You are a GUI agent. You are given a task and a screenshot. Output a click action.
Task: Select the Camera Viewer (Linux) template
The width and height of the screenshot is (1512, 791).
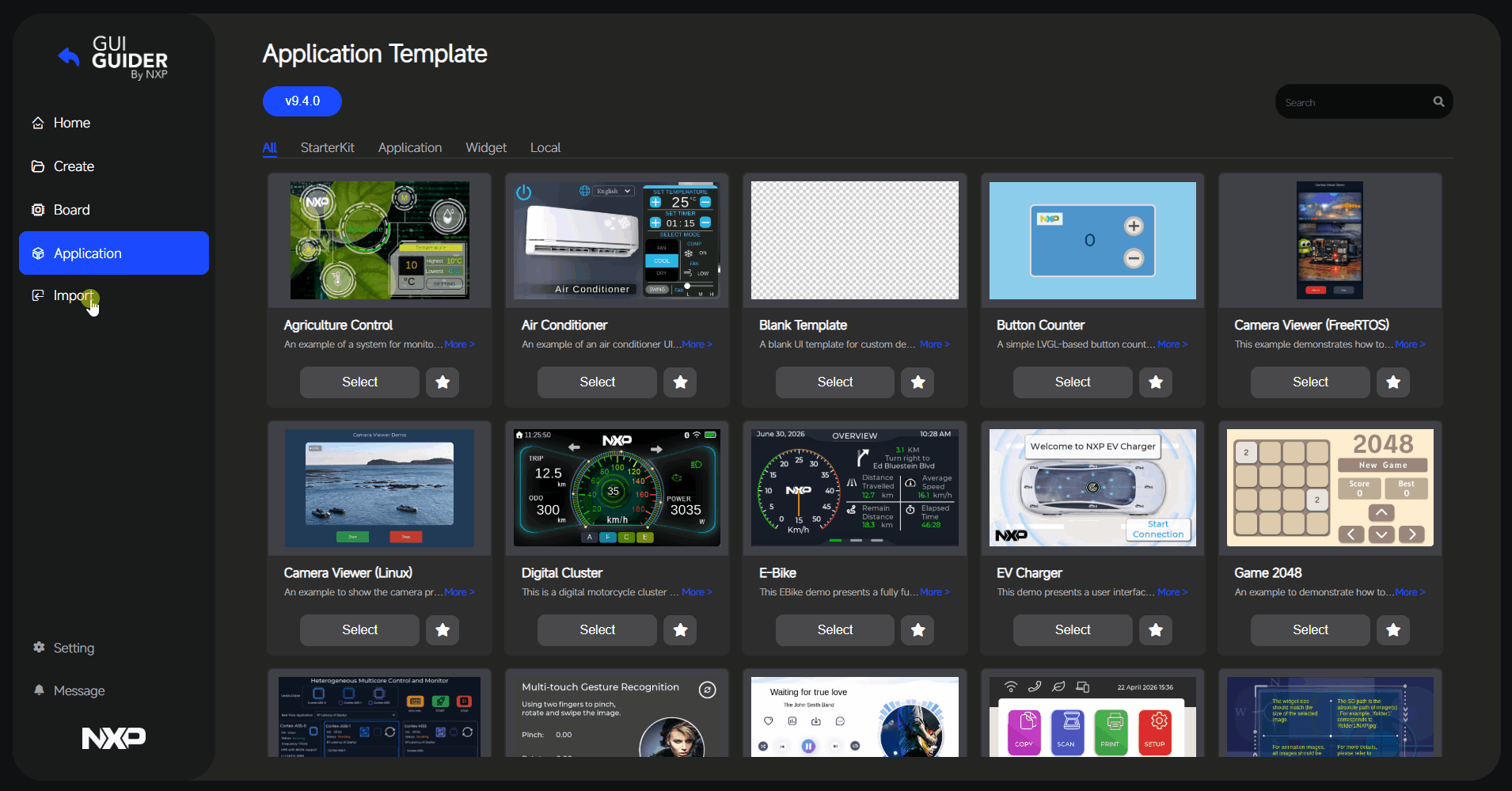[359, 630]
